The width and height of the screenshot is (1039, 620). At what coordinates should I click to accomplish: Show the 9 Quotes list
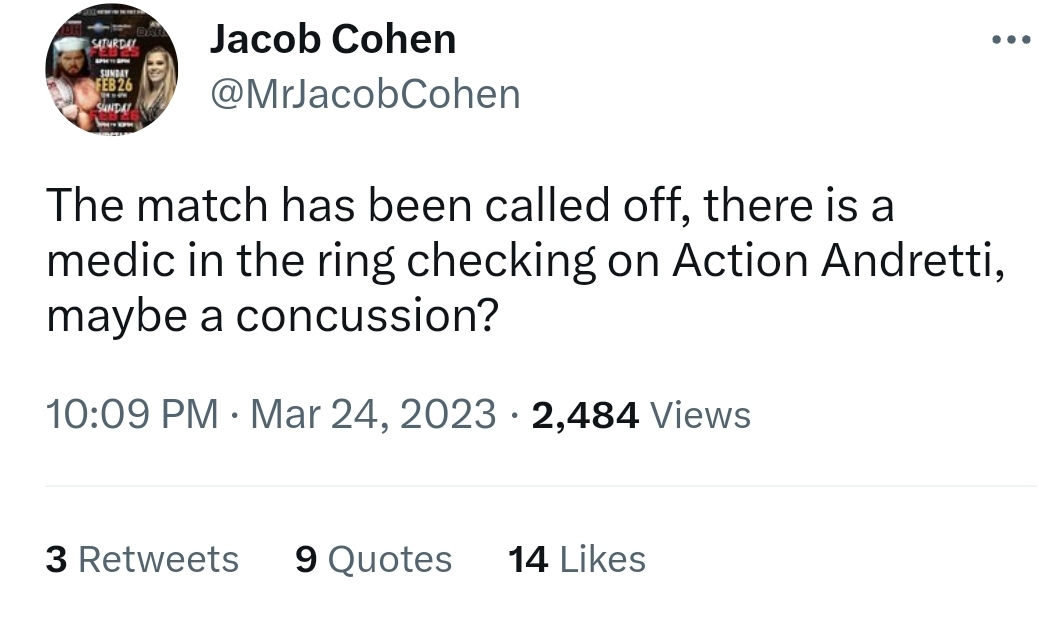click(x=373, y=559)
